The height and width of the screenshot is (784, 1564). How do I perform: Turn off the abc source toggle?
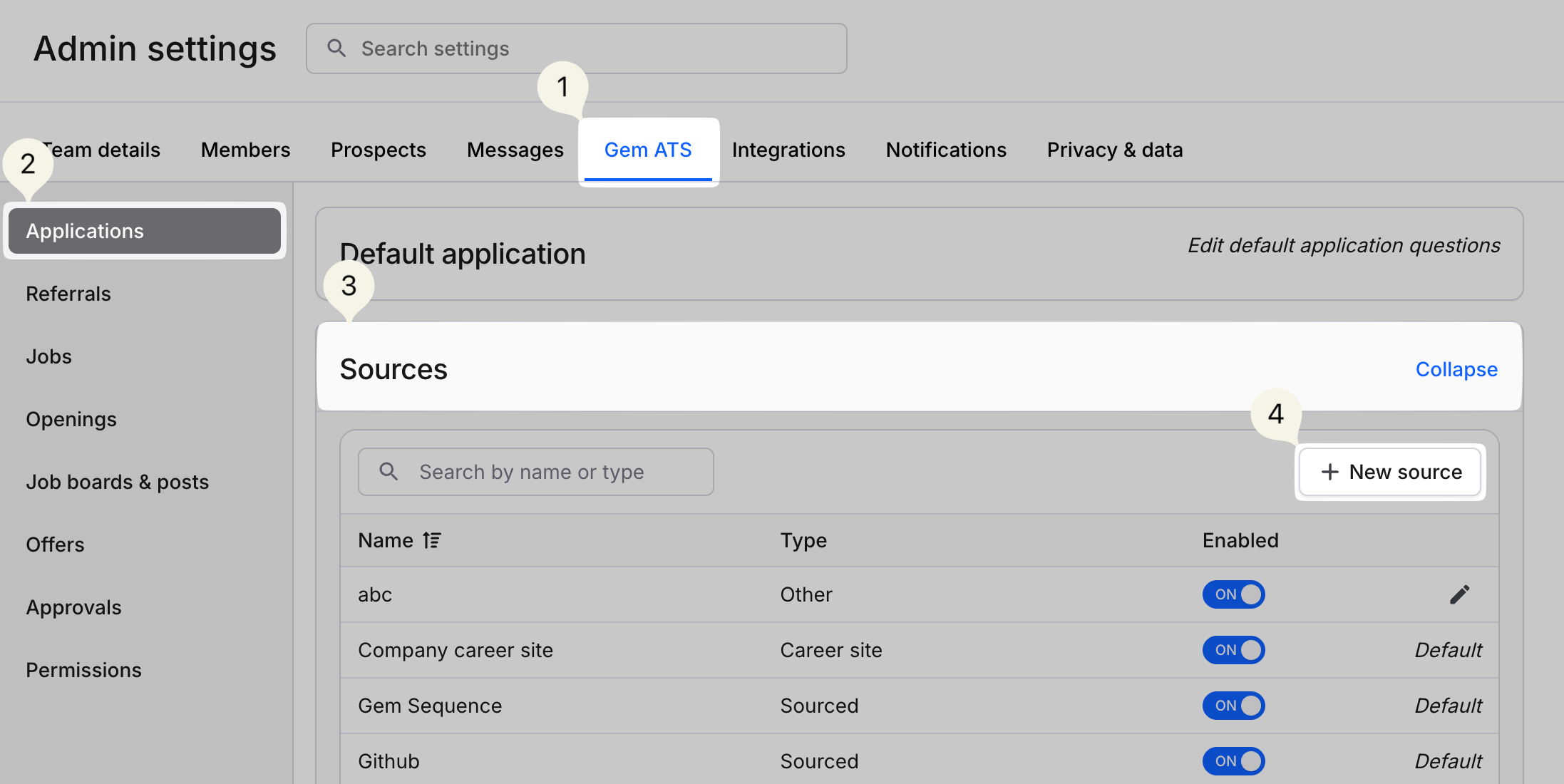tap(1233, 594)
